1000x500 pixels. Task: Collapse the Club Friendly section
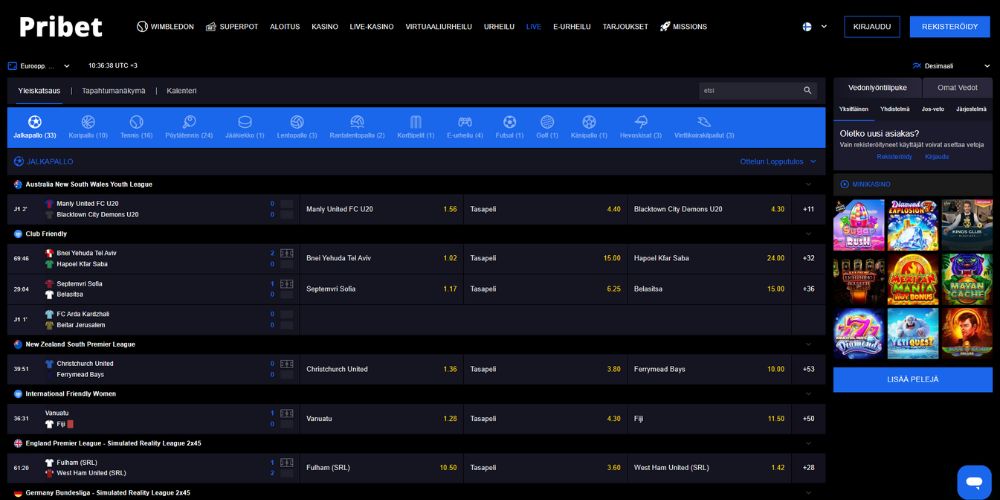click(x=808, y=234)
